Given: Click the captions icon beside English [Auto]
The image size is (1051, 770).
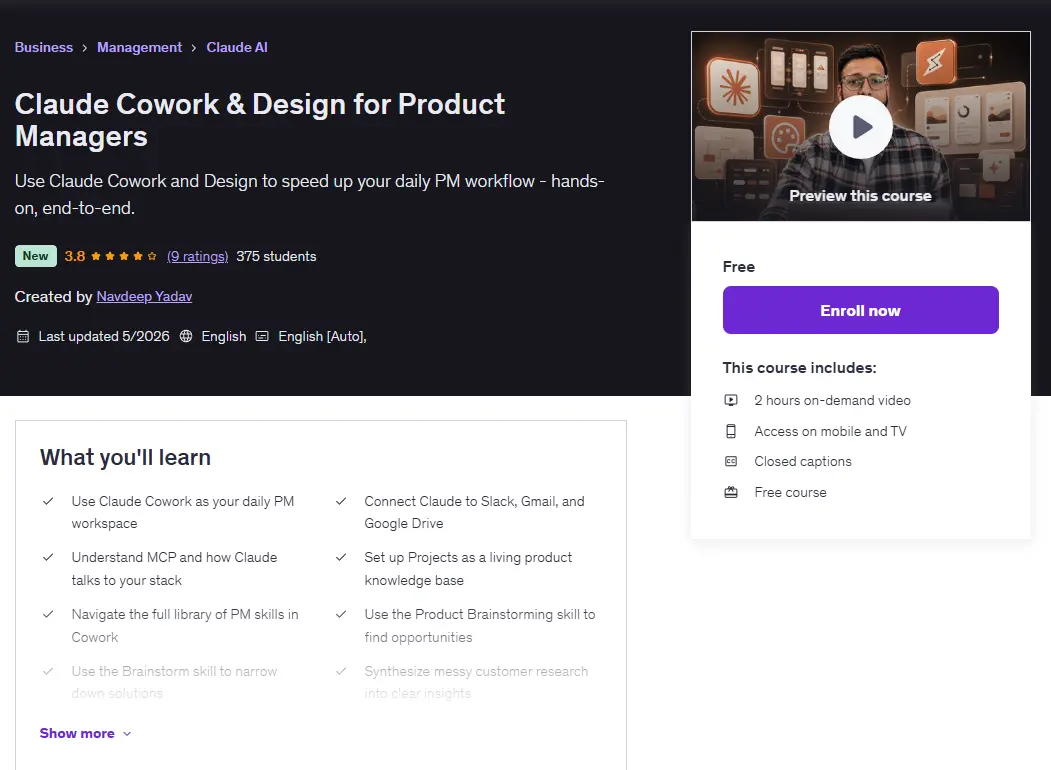Looking at the screenshot, I should tap(262, 336).
